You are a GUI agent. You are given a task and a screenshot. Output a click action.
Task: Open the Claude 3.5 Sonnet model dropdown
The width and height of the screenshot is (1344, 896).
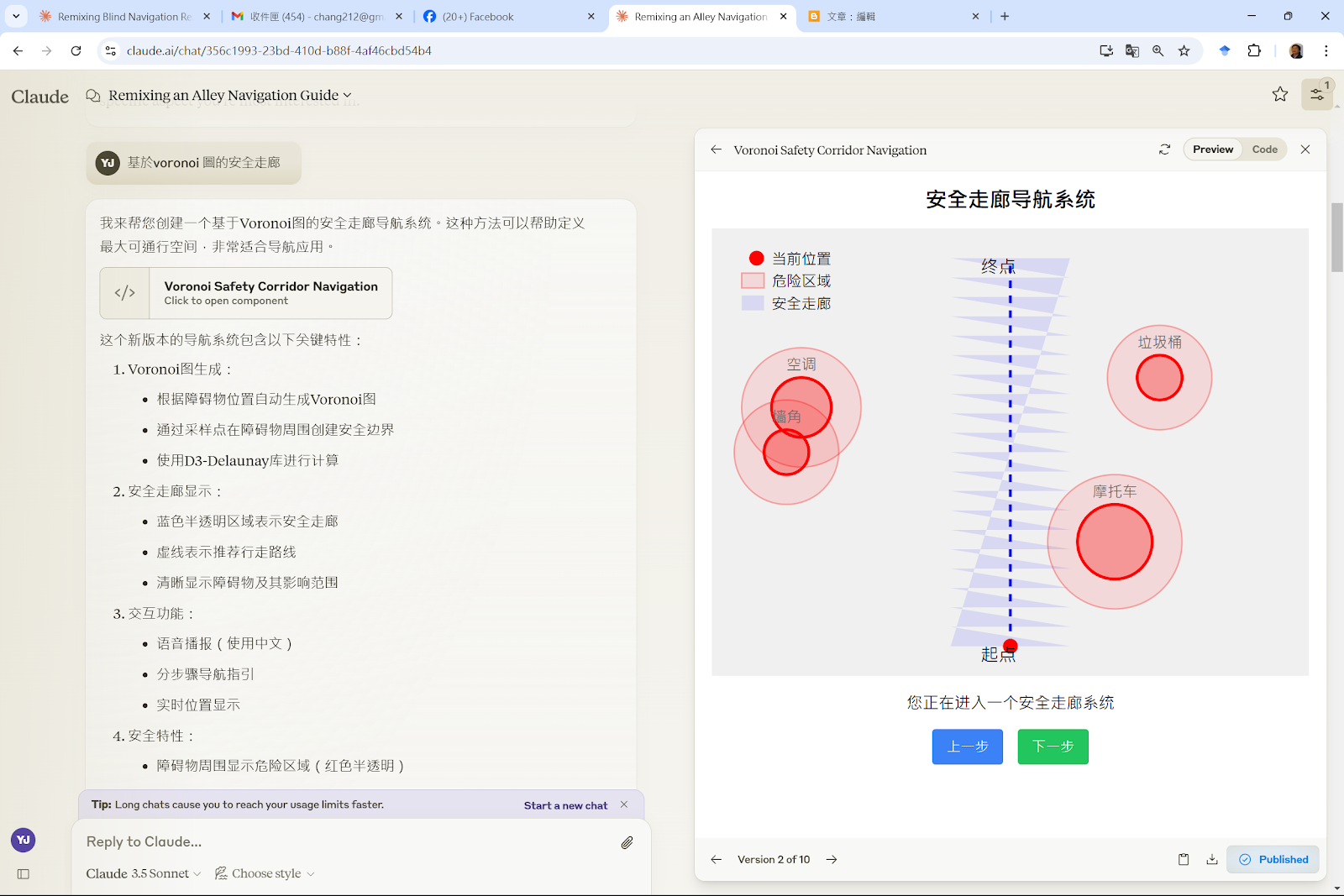pos(144,873)
